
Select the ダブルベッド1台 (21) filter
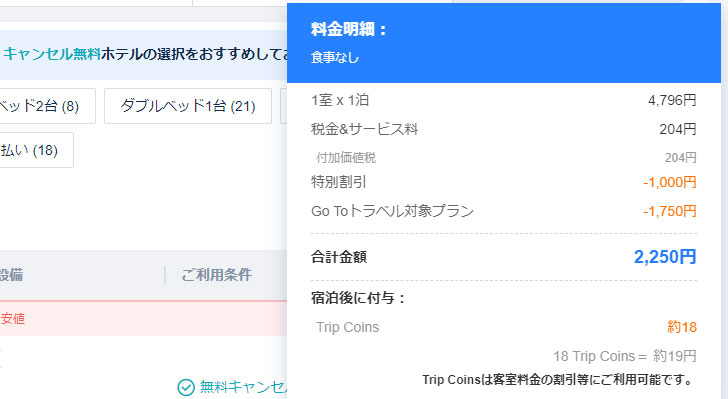click(x=188, y=106)
